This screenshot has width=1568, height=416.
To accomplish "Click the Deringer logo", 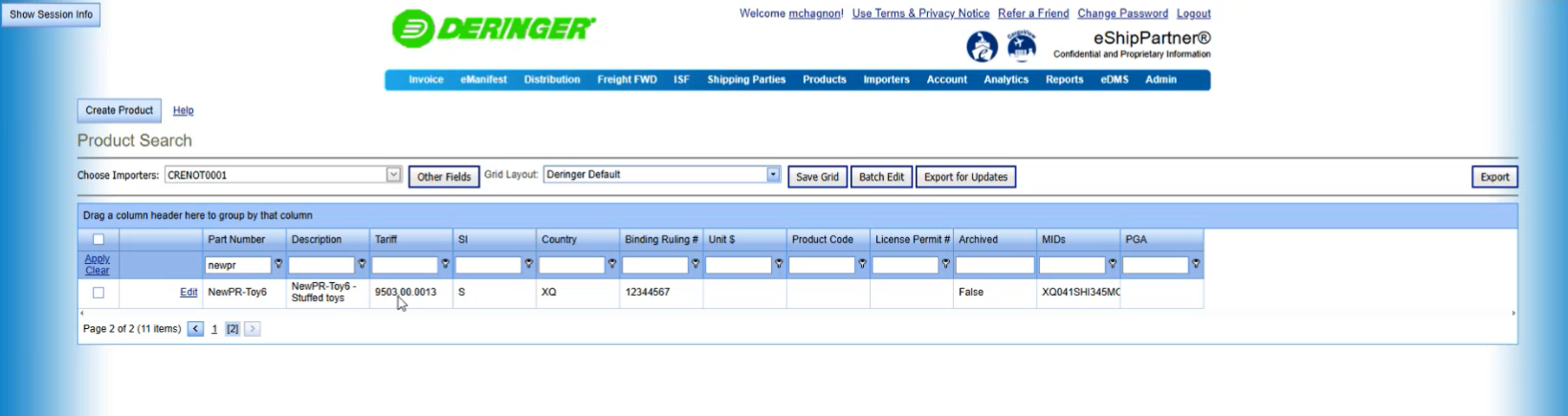I will [494, 29].
